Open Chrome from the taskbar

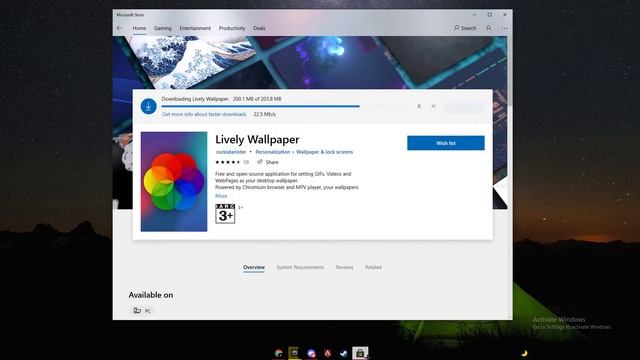coord(279,353)
